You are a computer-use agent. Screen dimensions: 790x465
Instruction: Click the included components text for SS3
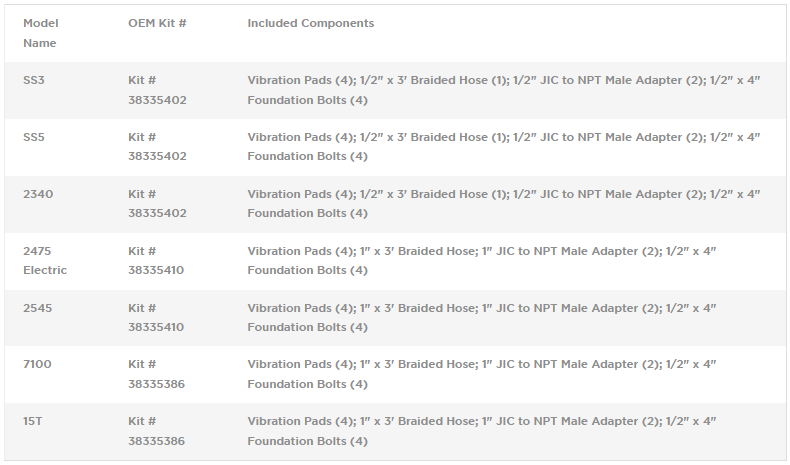click(x=503, y=90)
